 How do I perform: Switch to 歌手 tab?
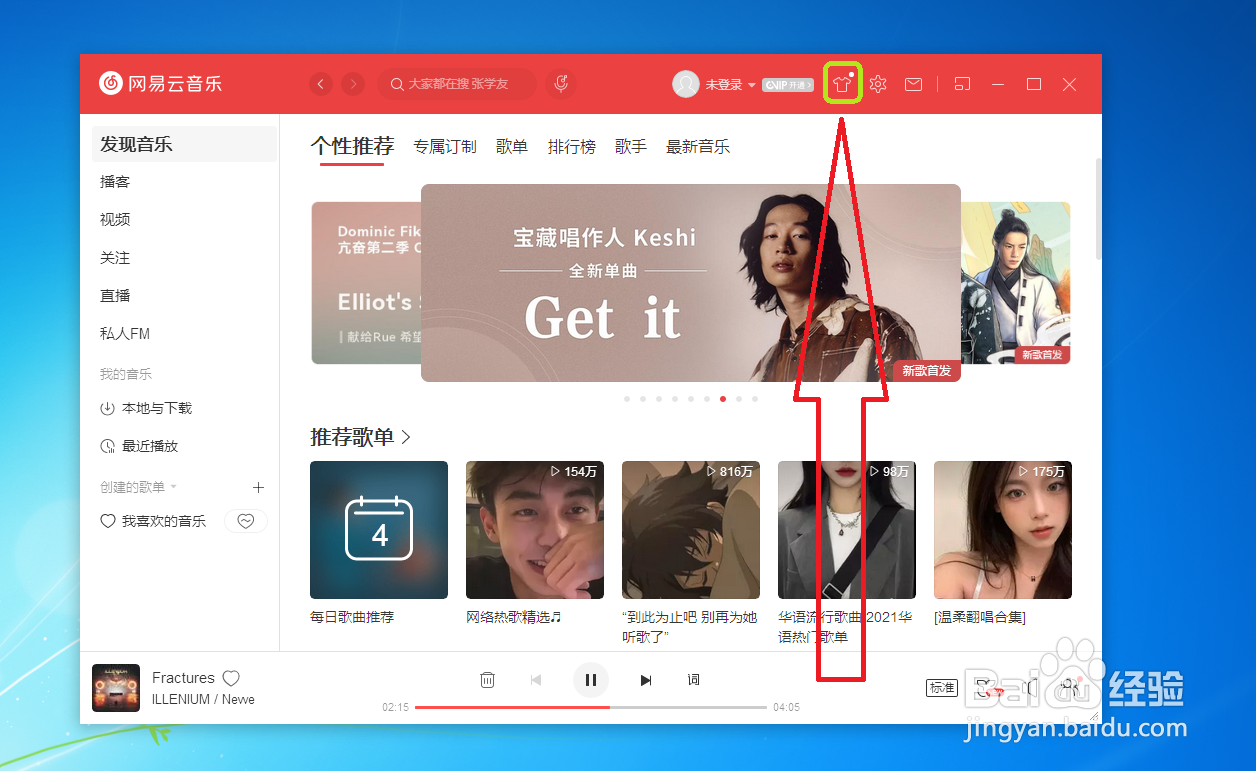(x=631, y=147)
